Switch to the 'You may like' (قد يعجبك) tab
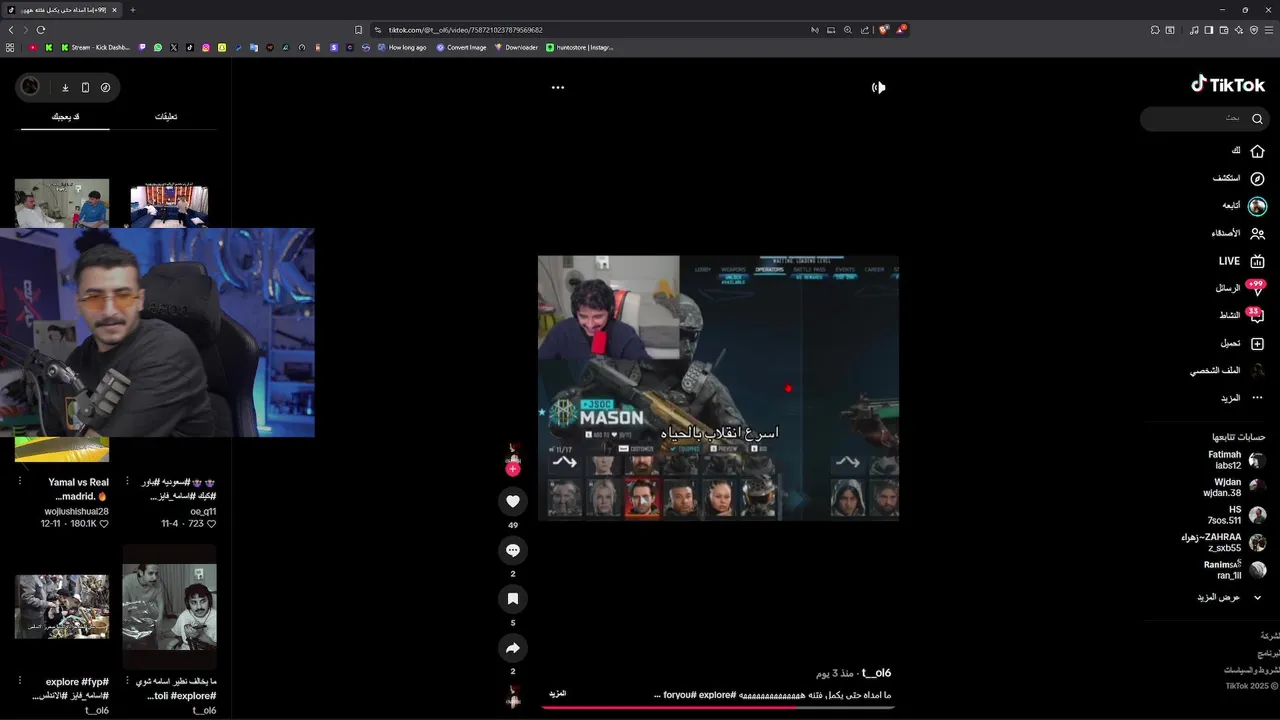This screenshot has width=1280, height=720. coord(66,117)
